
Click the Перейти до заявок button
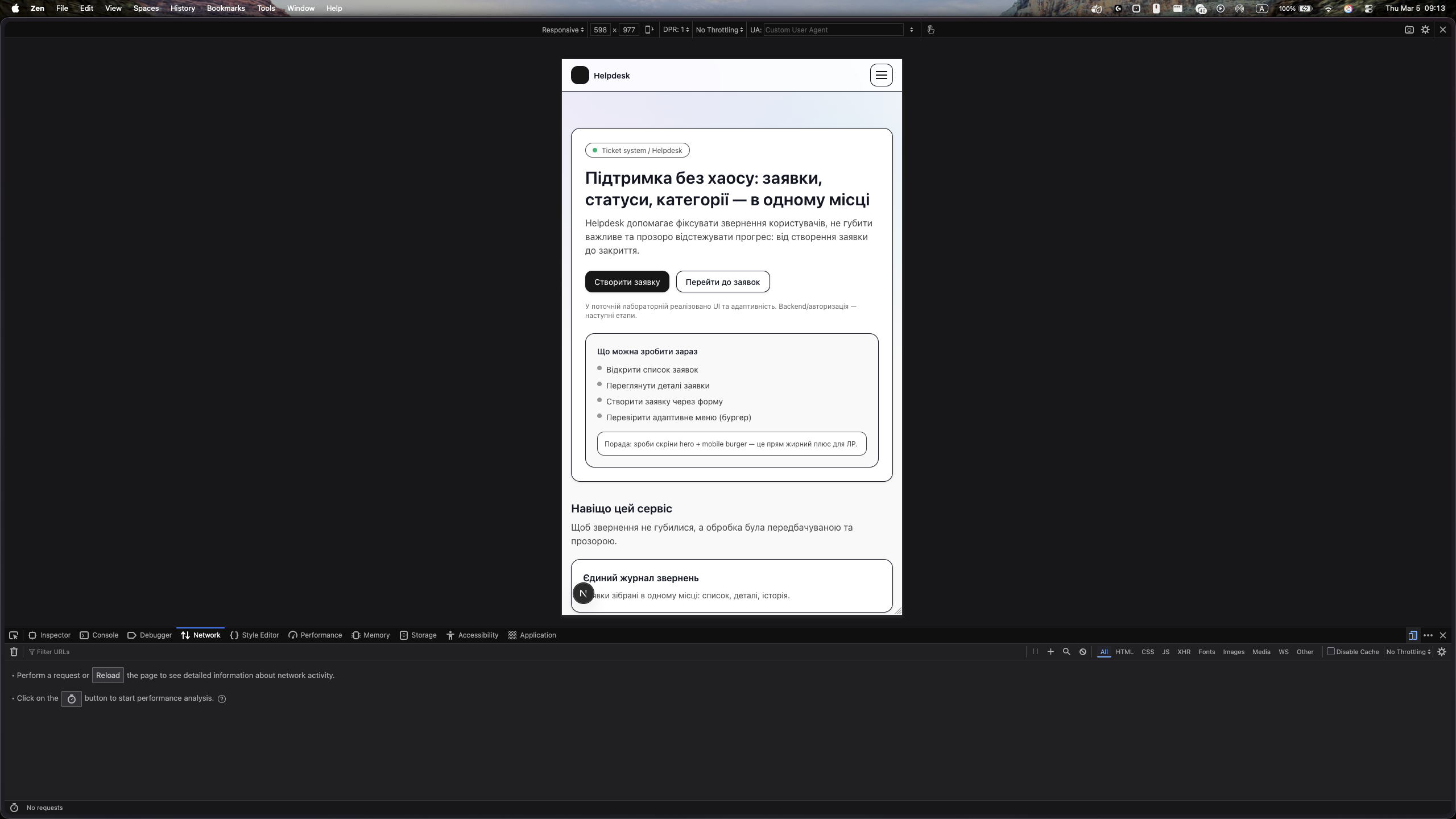click(x=722, y=282)
